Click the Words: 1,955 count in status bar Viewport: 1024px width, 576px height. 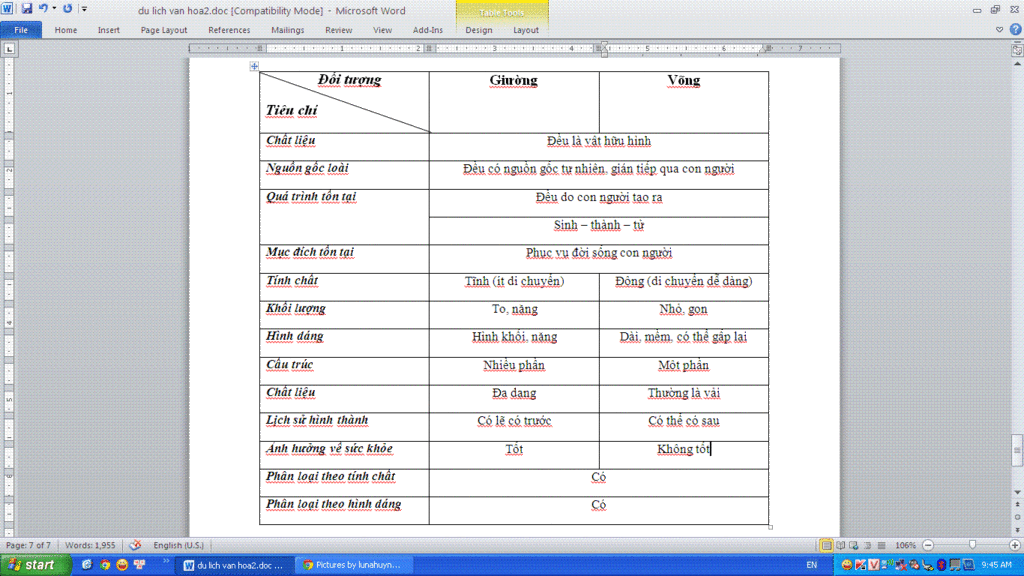click(91, 545)
